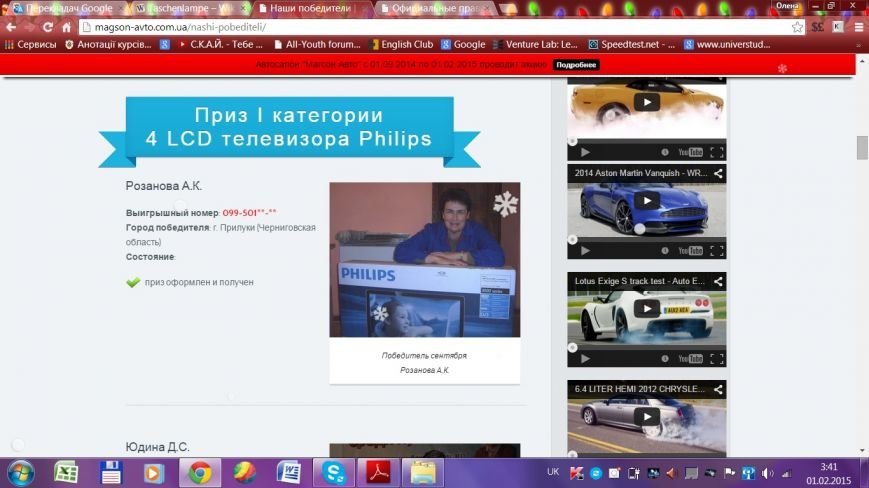Open the Windows Start button
Image resolution: width=869 pixels, height=488 pixels.
[x=21, y=473]
